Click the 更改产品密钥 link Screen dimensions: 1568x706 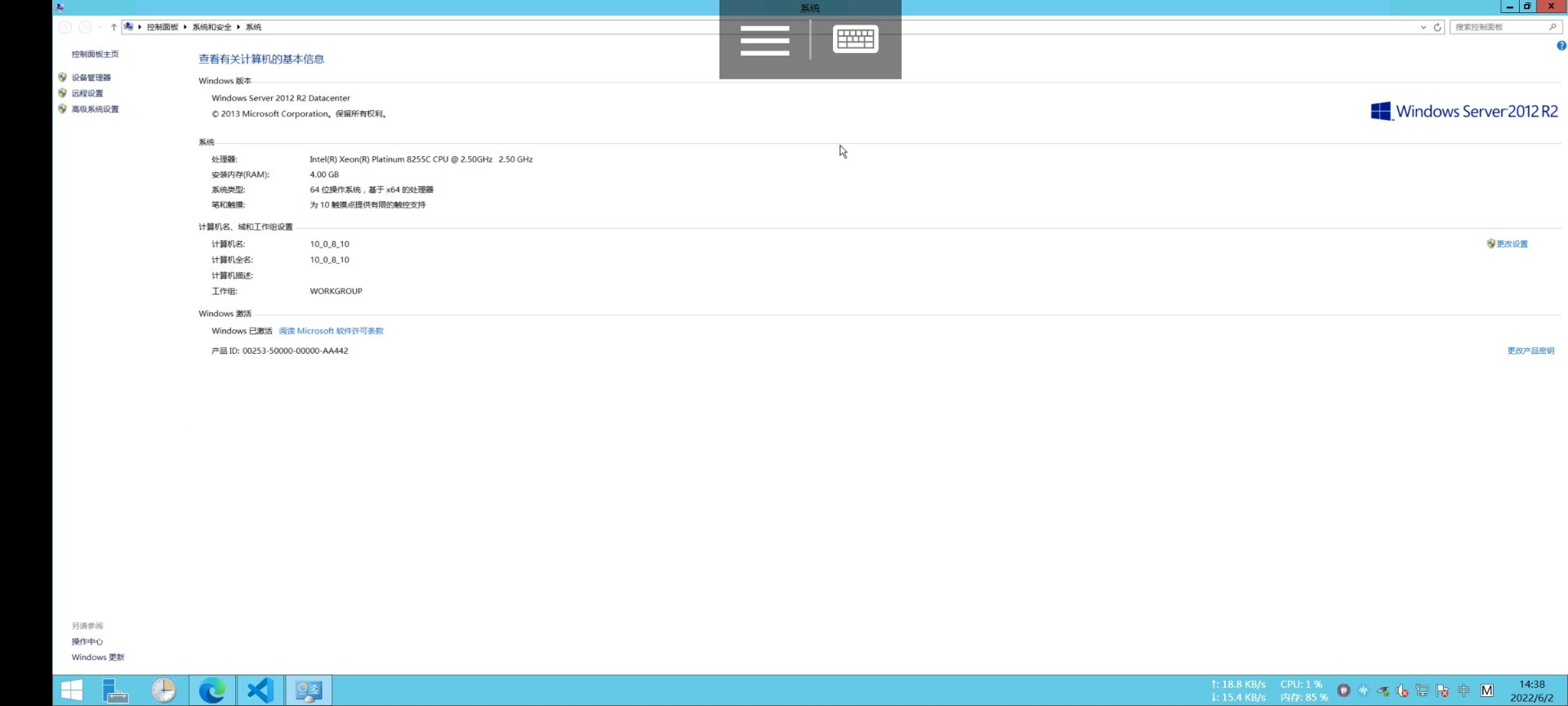point(1530,351)
